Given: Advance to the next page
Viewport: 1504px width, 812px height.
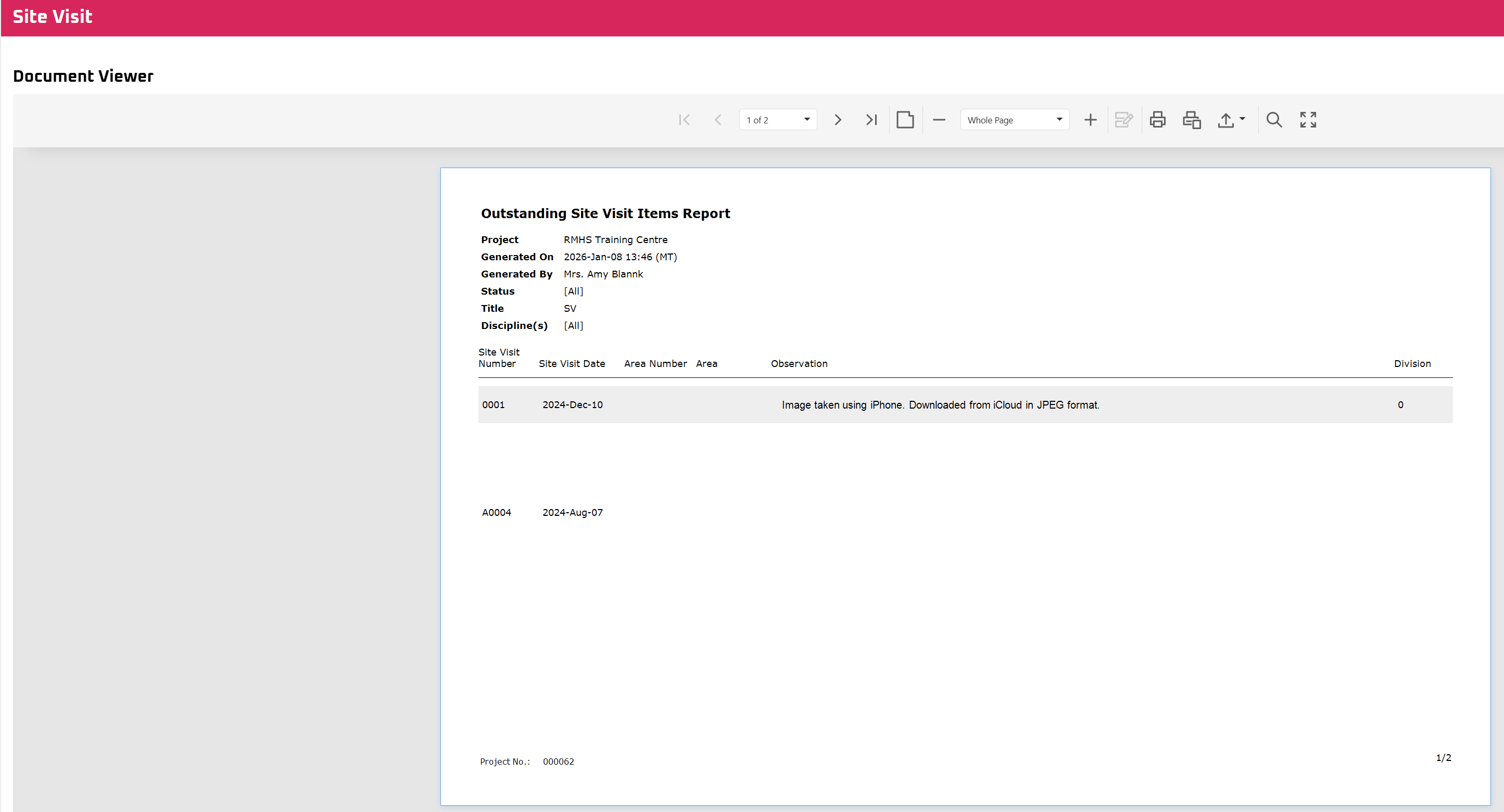Looking at the screenshot, I should (838, 120).
